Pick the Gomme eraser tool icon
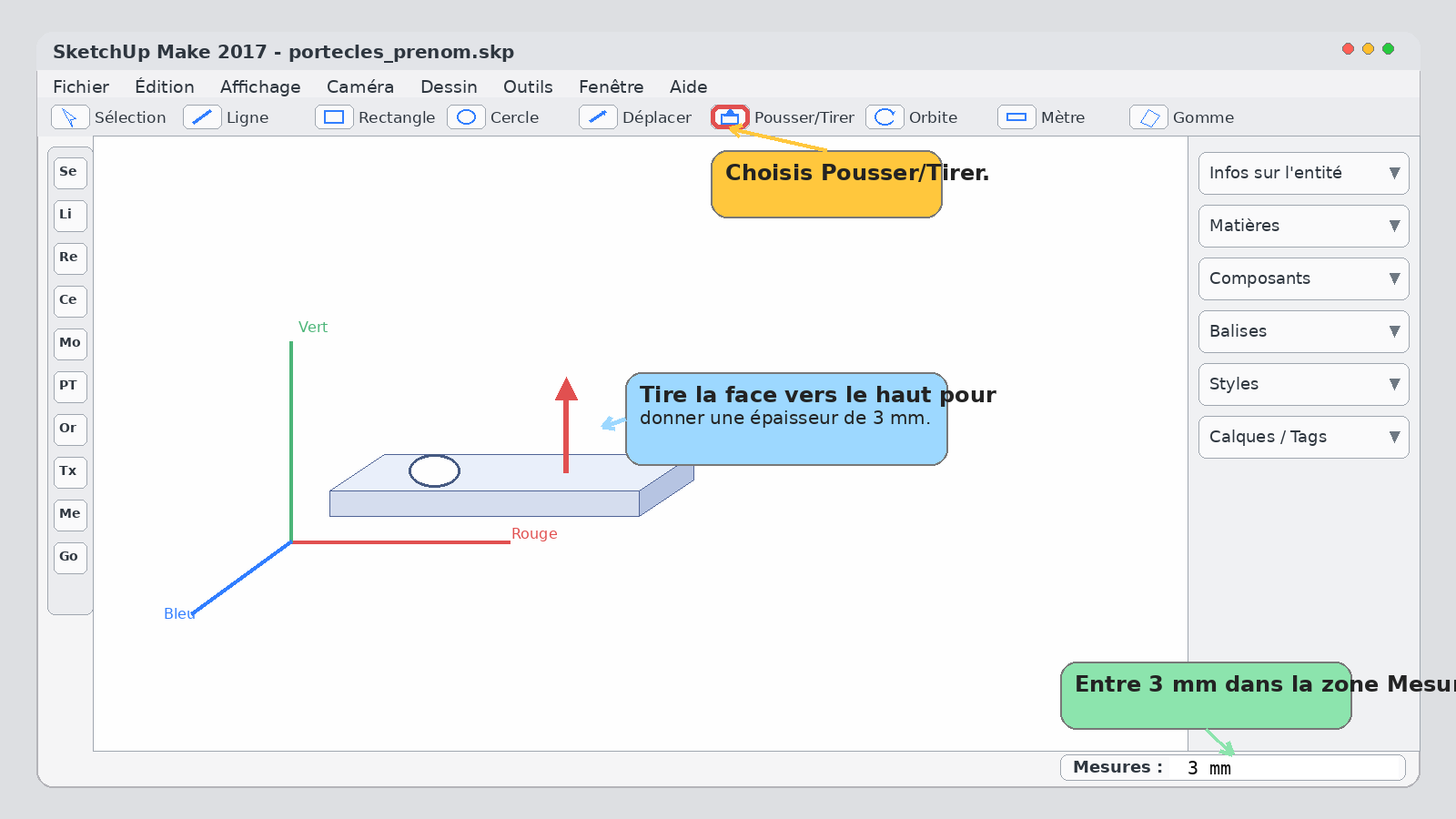The width and height of the screenshot is (1456, 819). [1148, 117]
